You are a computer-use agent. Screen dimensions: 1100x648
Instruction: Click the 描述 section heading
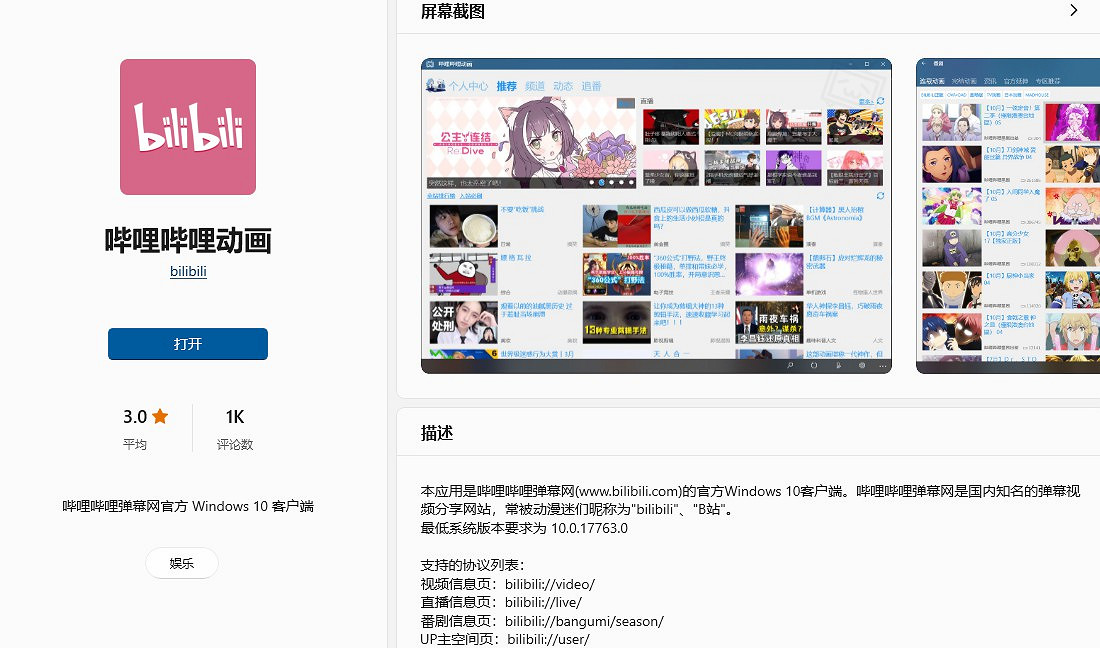(437, 433)
